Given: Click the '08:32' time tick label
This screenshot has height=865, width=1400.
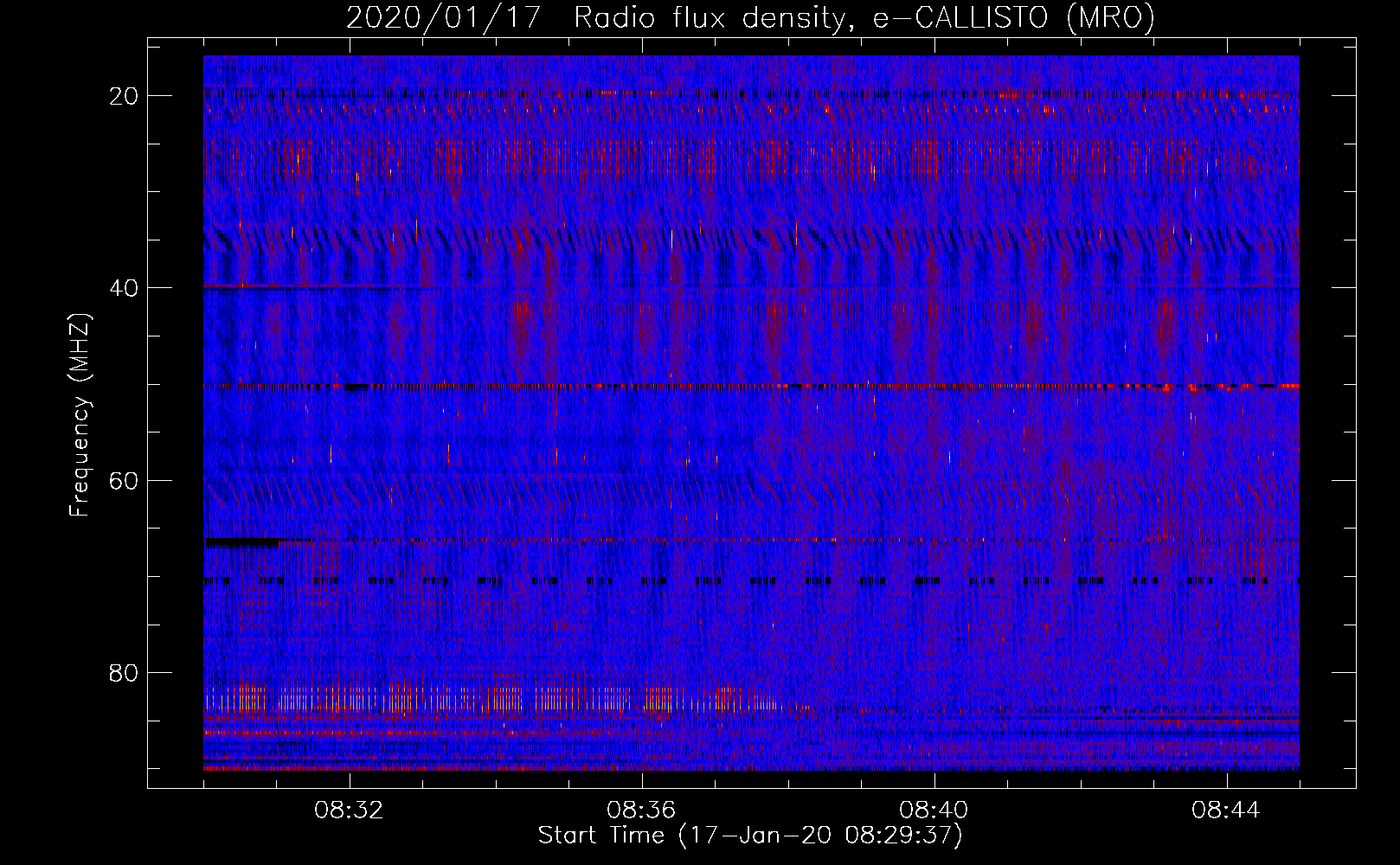Looking at the screenshot, I should coord(350,811).
